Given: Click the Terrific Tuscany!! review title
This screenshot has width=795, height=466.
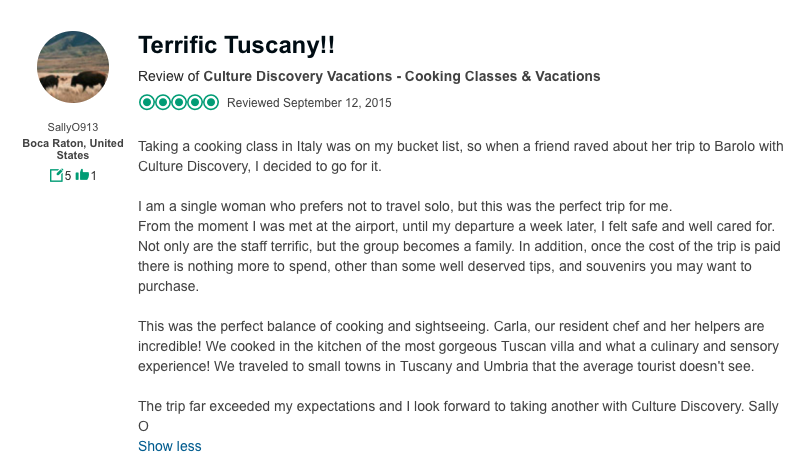Looking at the screenshot, I should point(236,45).
